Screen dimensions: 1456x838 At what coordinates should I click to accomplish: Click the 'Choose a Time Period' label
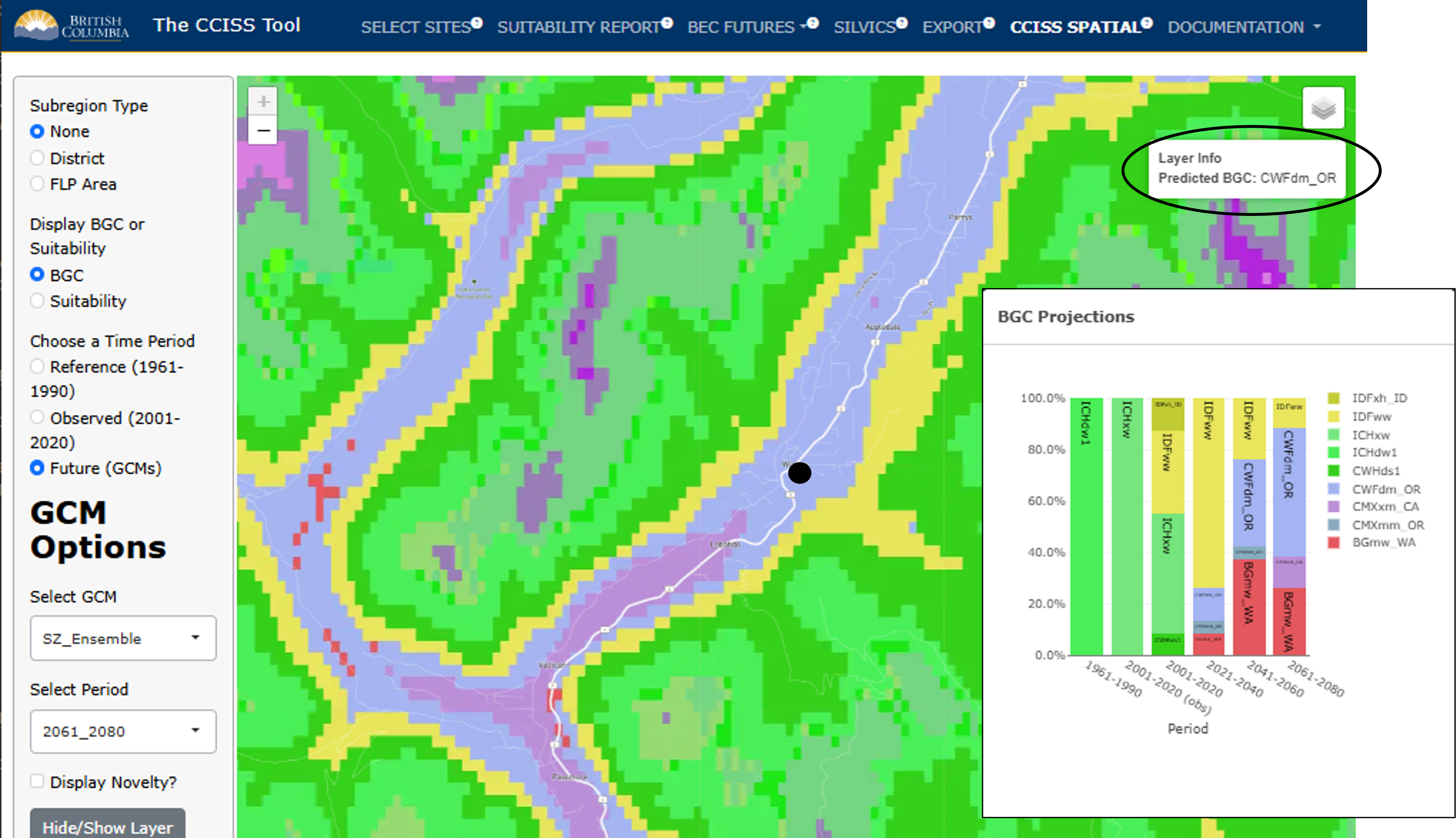point(112,341)
